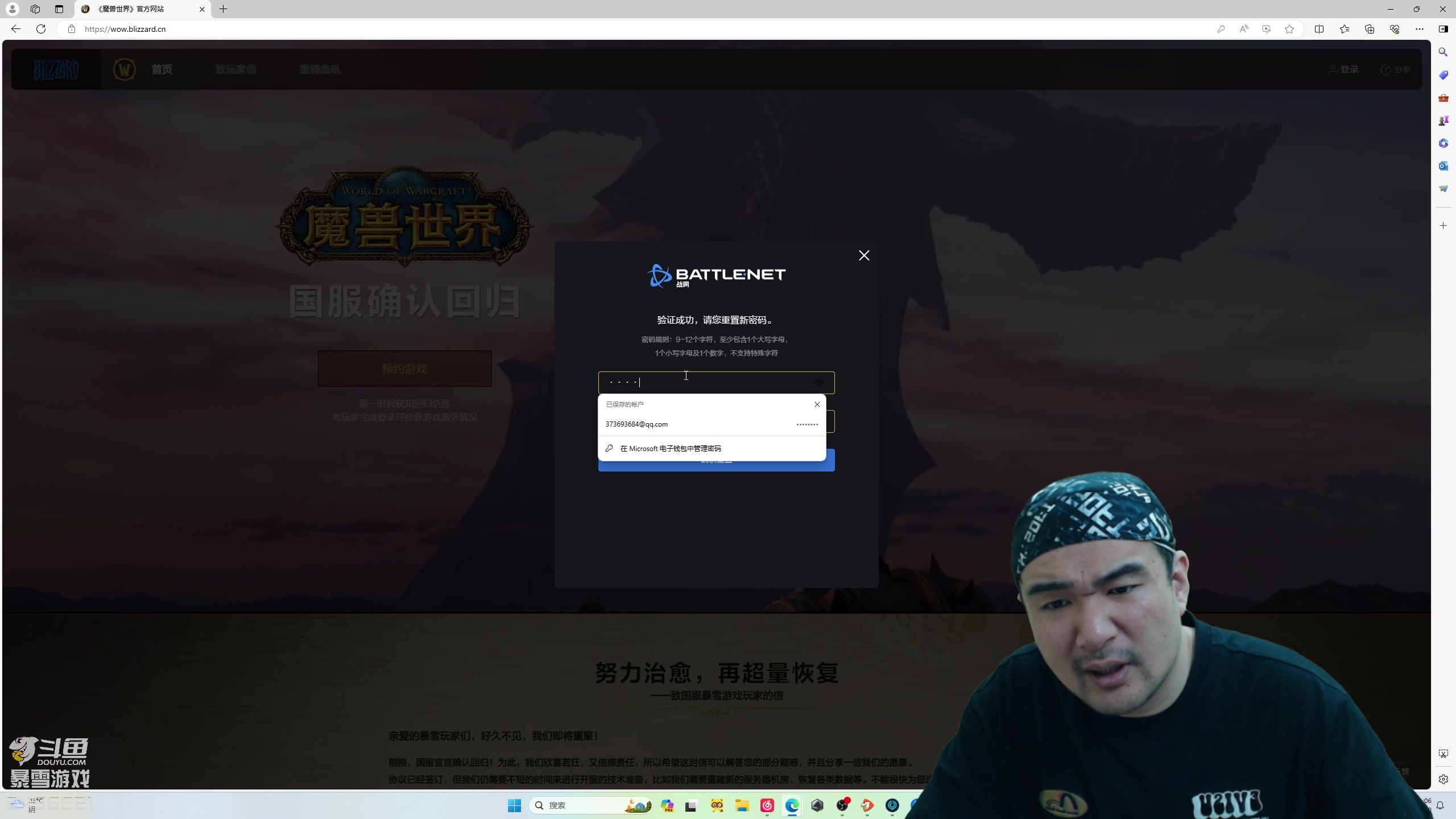Open the tab actions menu icon
The image size is (1456, 819).
click(x=59, y=9)
